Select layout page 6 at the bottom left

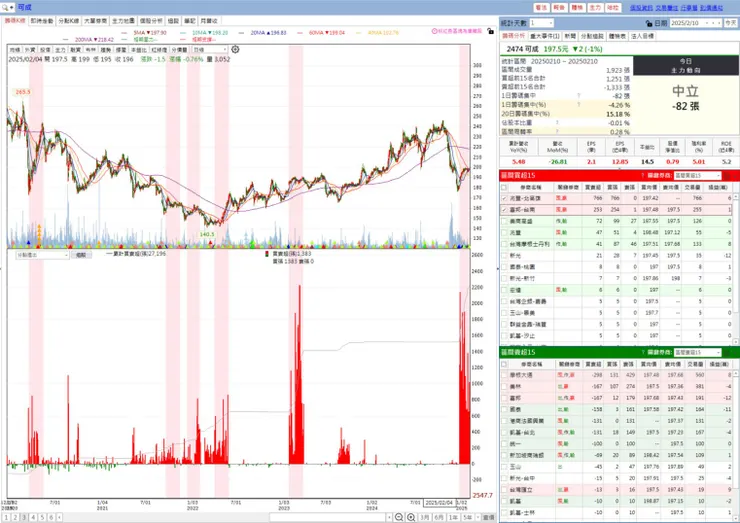pos(51,518)
